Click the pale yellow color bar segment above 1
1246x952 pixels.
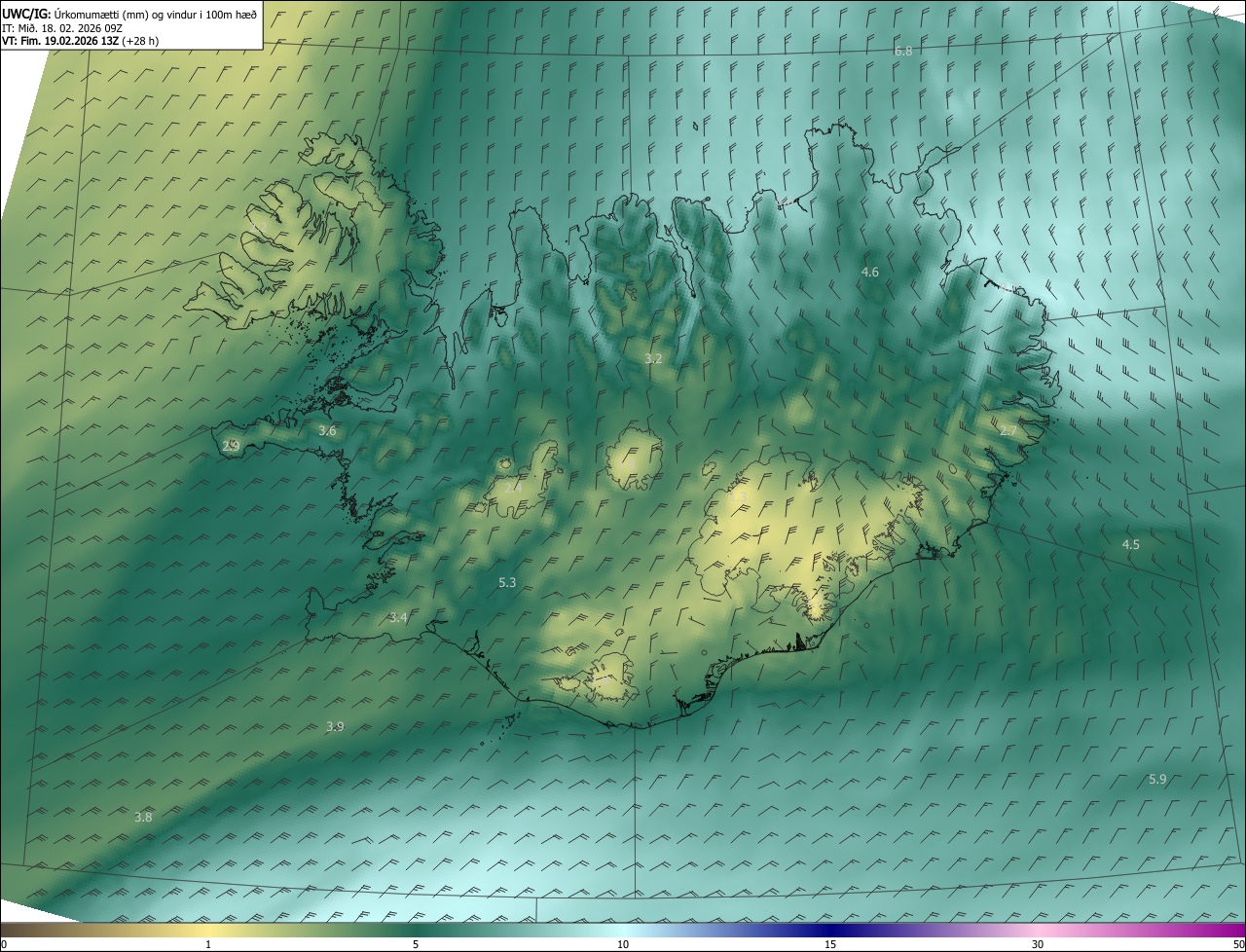[x=208, y=931]
